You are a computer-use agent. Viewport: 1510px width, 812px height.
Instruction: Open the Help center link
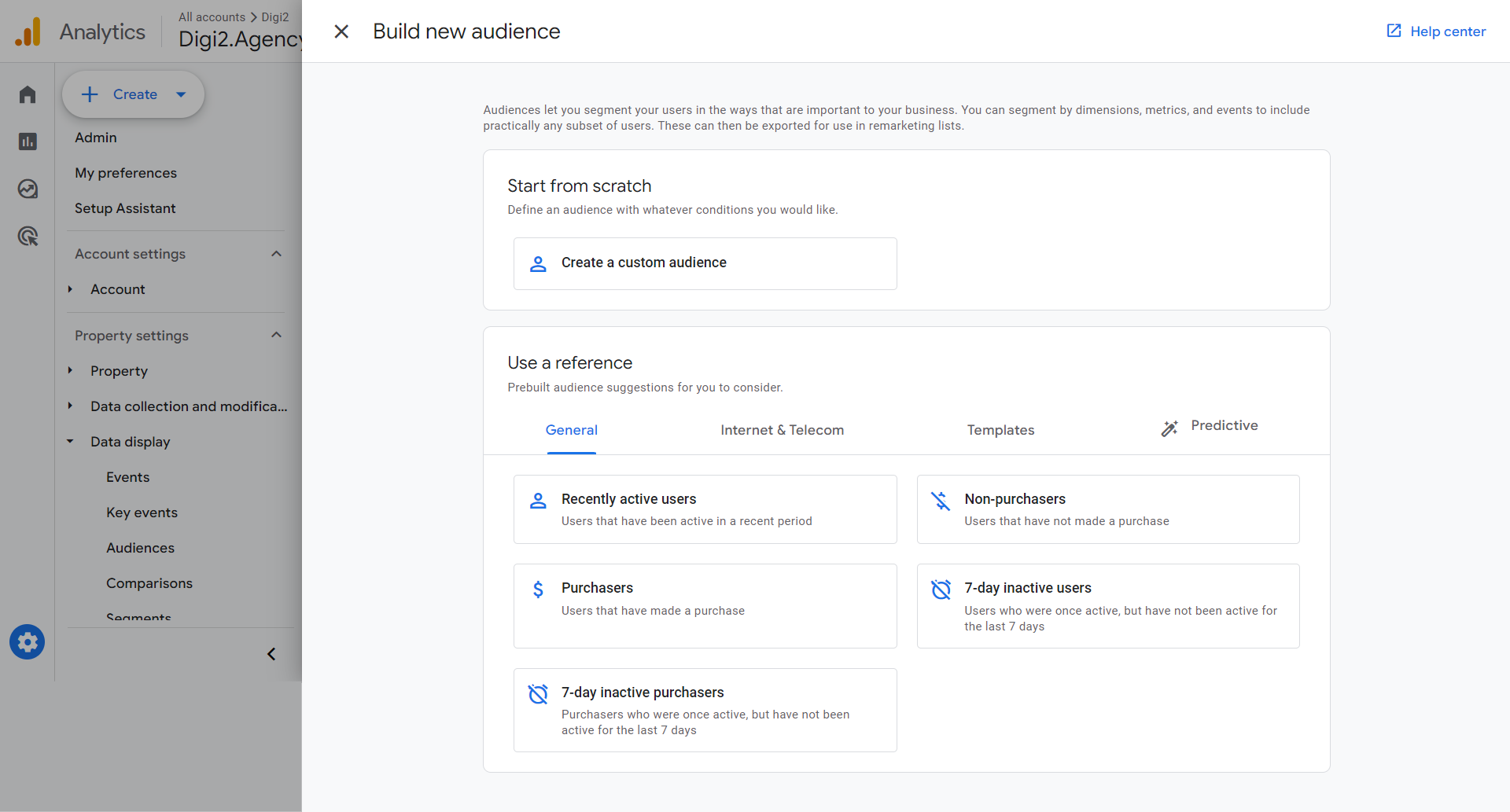[1436, 31]
